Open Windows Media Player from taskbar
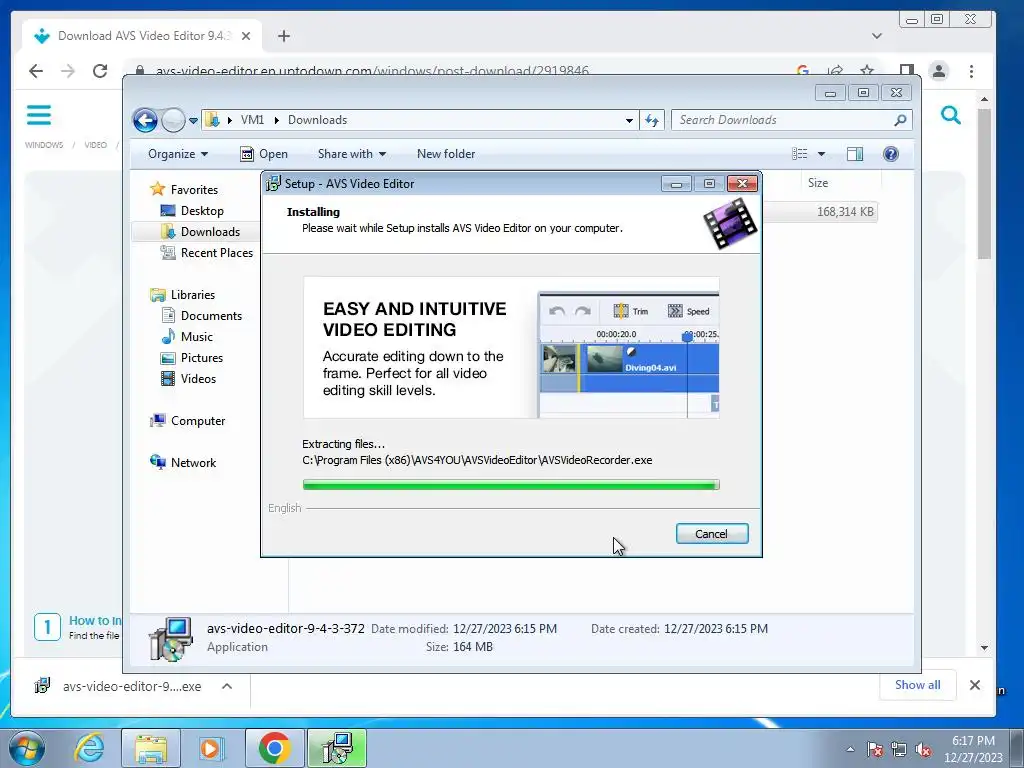 pyautogui.click(x=211, y=748)
